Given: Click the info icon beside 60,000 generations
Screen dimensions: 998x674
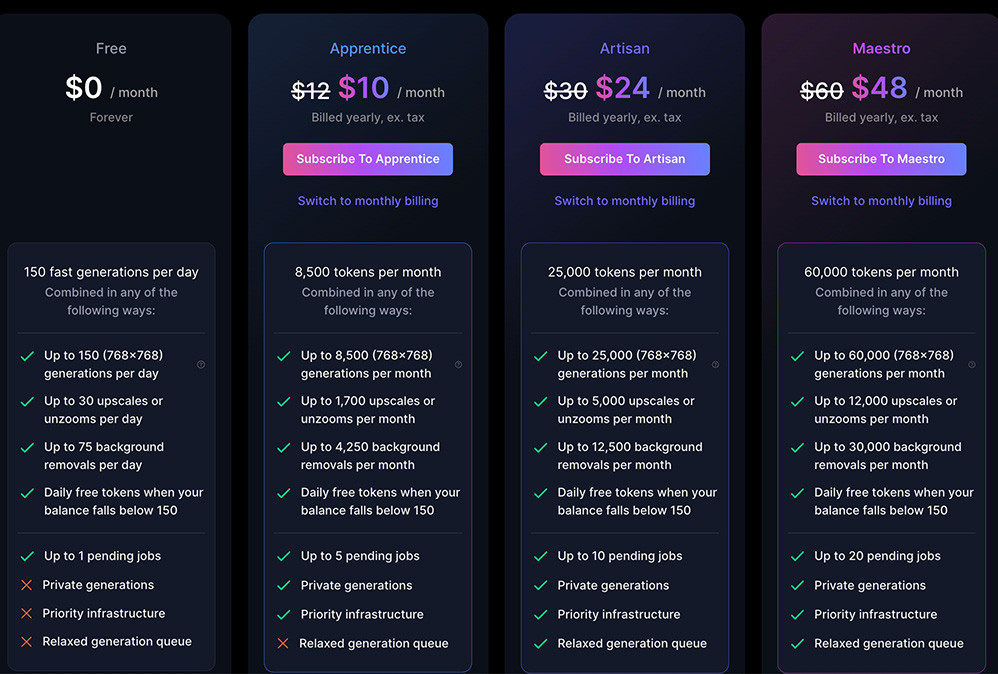Looking at the screenshot, I should [x=972, y=365].
